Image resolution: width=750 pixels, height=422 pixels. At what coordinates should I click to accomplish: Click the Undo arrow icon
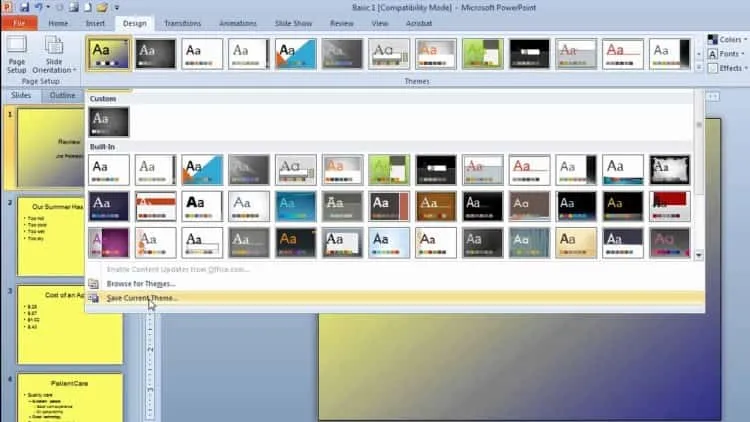pos(39,7)
